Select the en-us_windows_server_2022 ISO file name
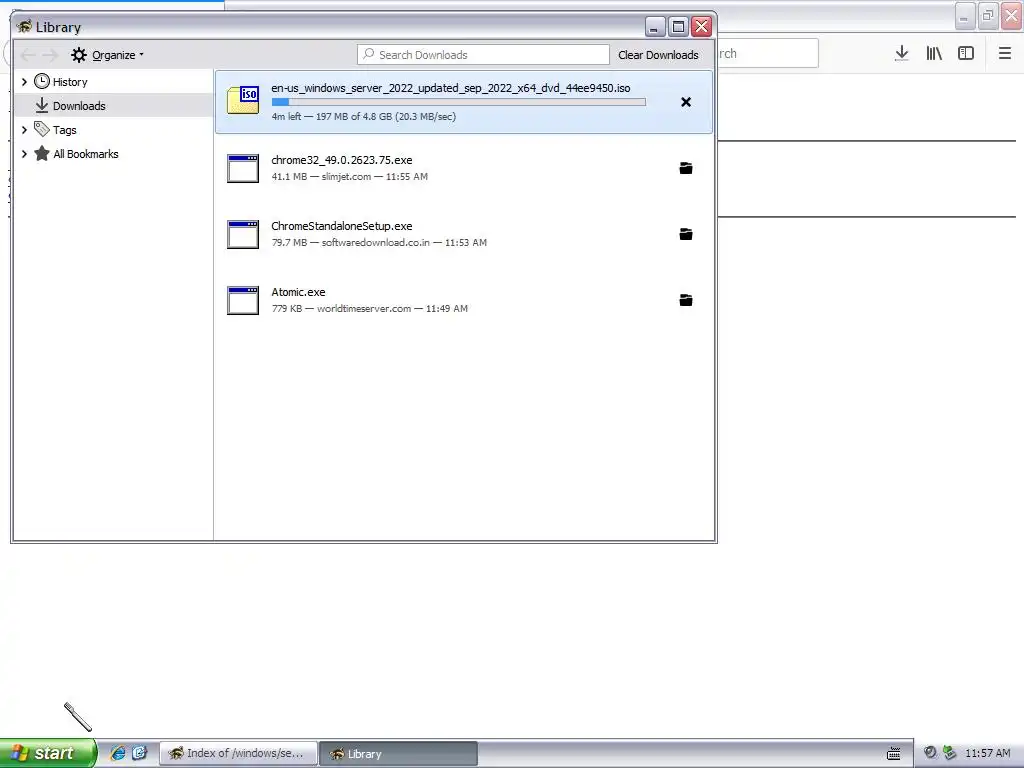 451,88
